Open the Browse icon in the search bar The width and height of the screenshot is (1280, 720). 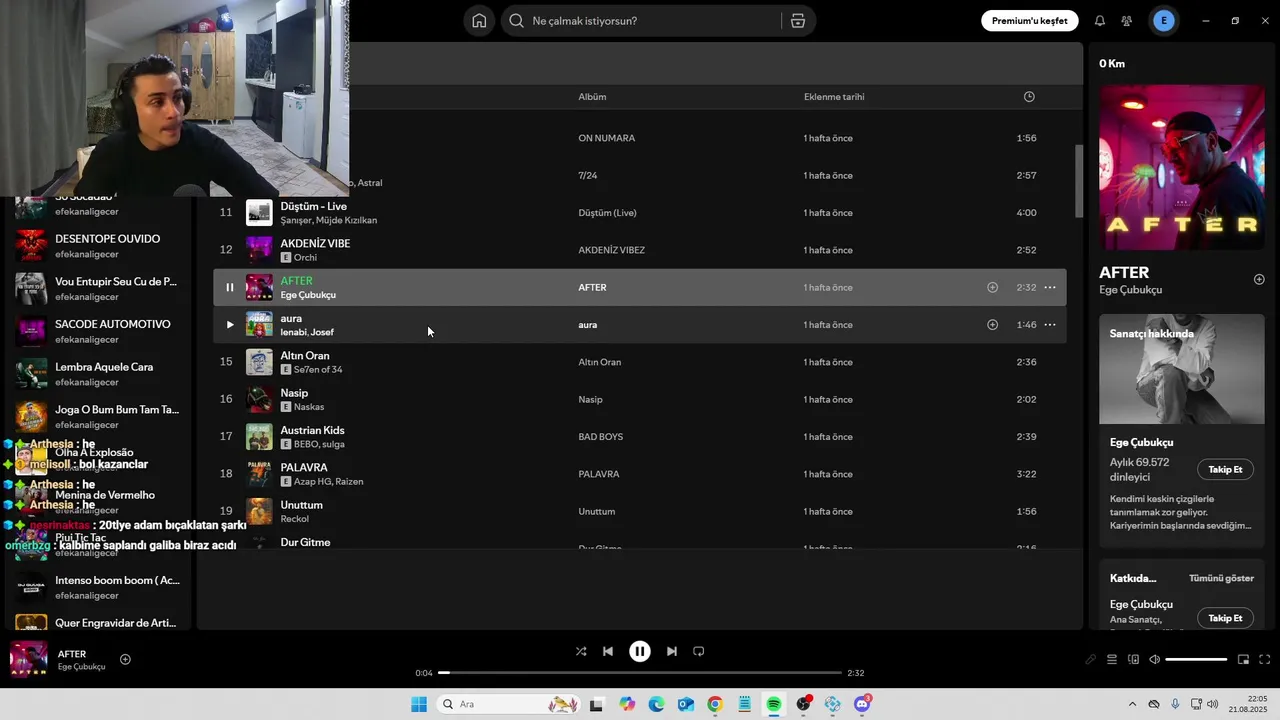tap(797, 21)
